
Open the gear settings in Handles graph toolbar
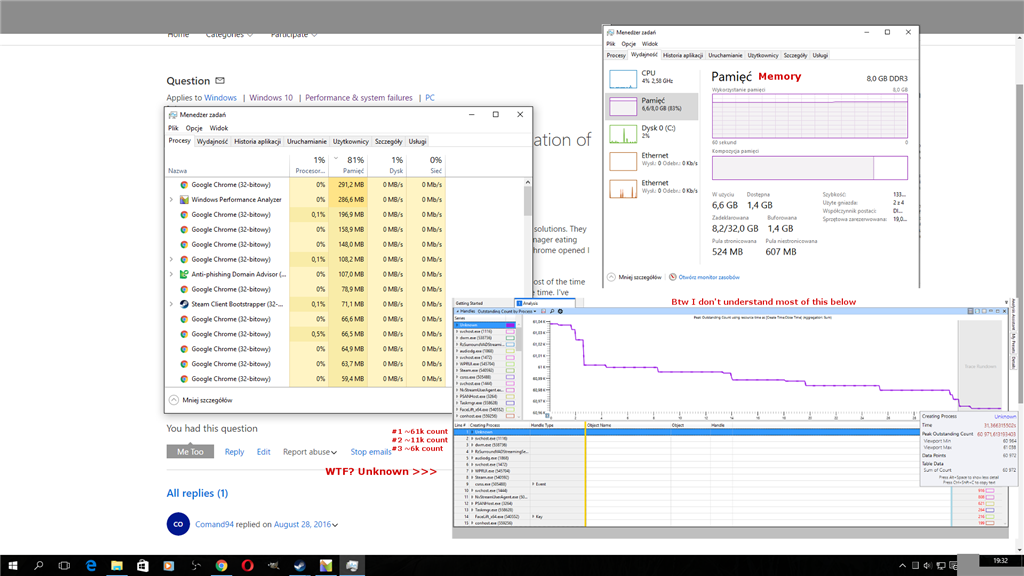[560, 312]
